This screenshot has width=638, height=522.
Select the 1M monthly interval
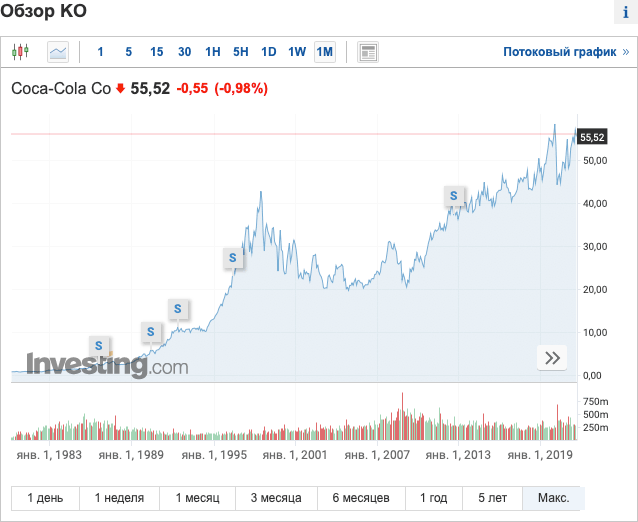coord(324,52)
